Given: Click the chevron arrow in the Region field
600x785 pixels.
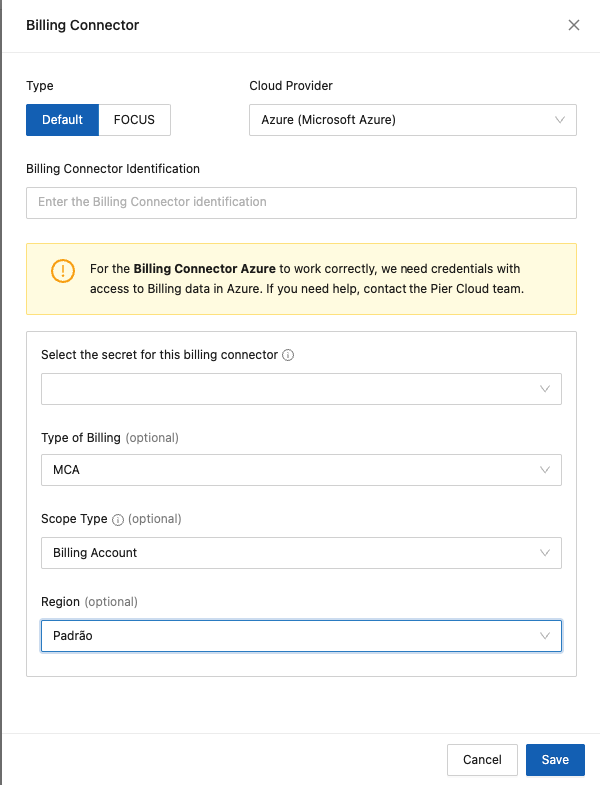Looking at the screenshot, I should (545, 636).
